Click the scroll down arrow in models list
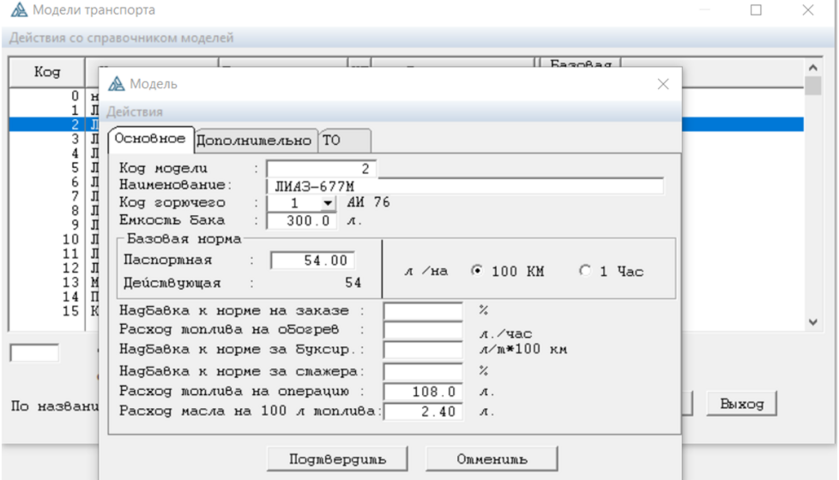Screen dimensions: 839x480 pos(813,322)
